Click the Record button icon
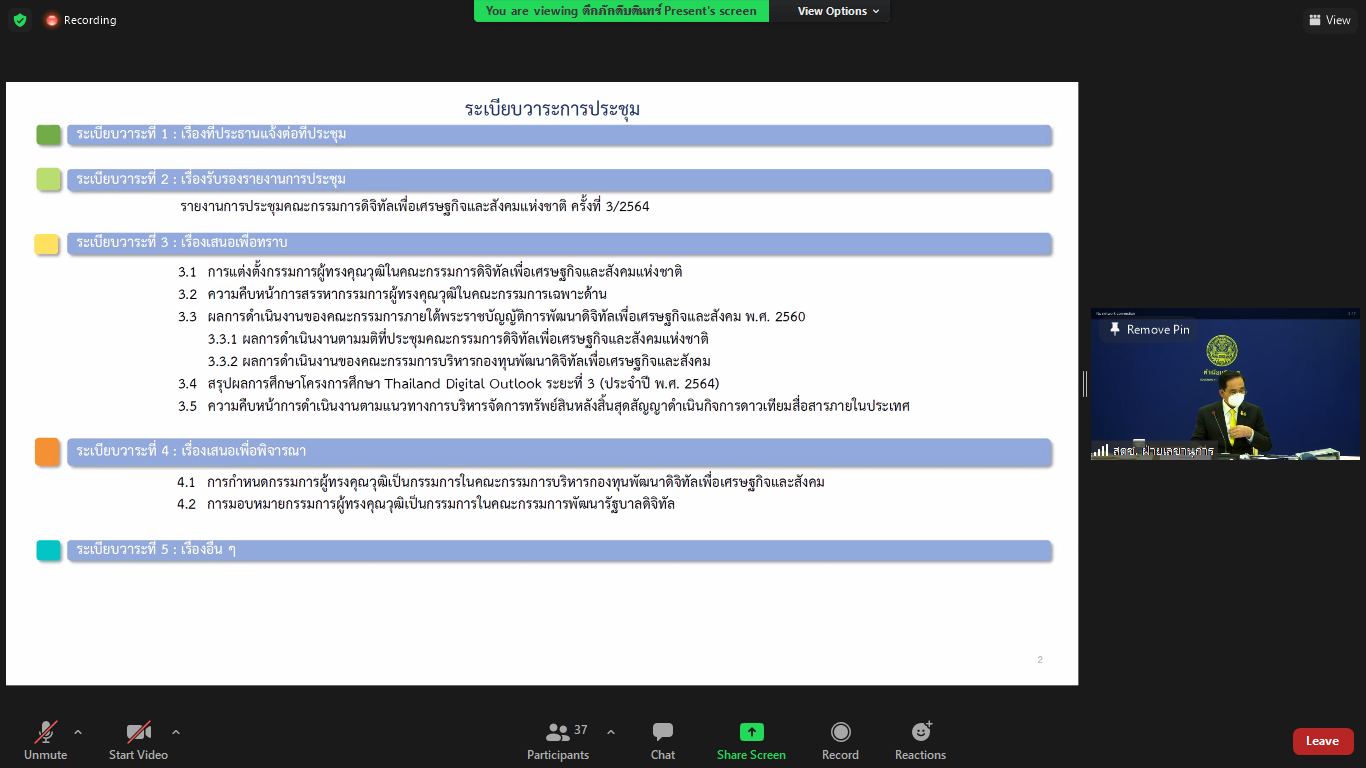Viewport: 1366px width, 768px height. [x=840, y=732]
